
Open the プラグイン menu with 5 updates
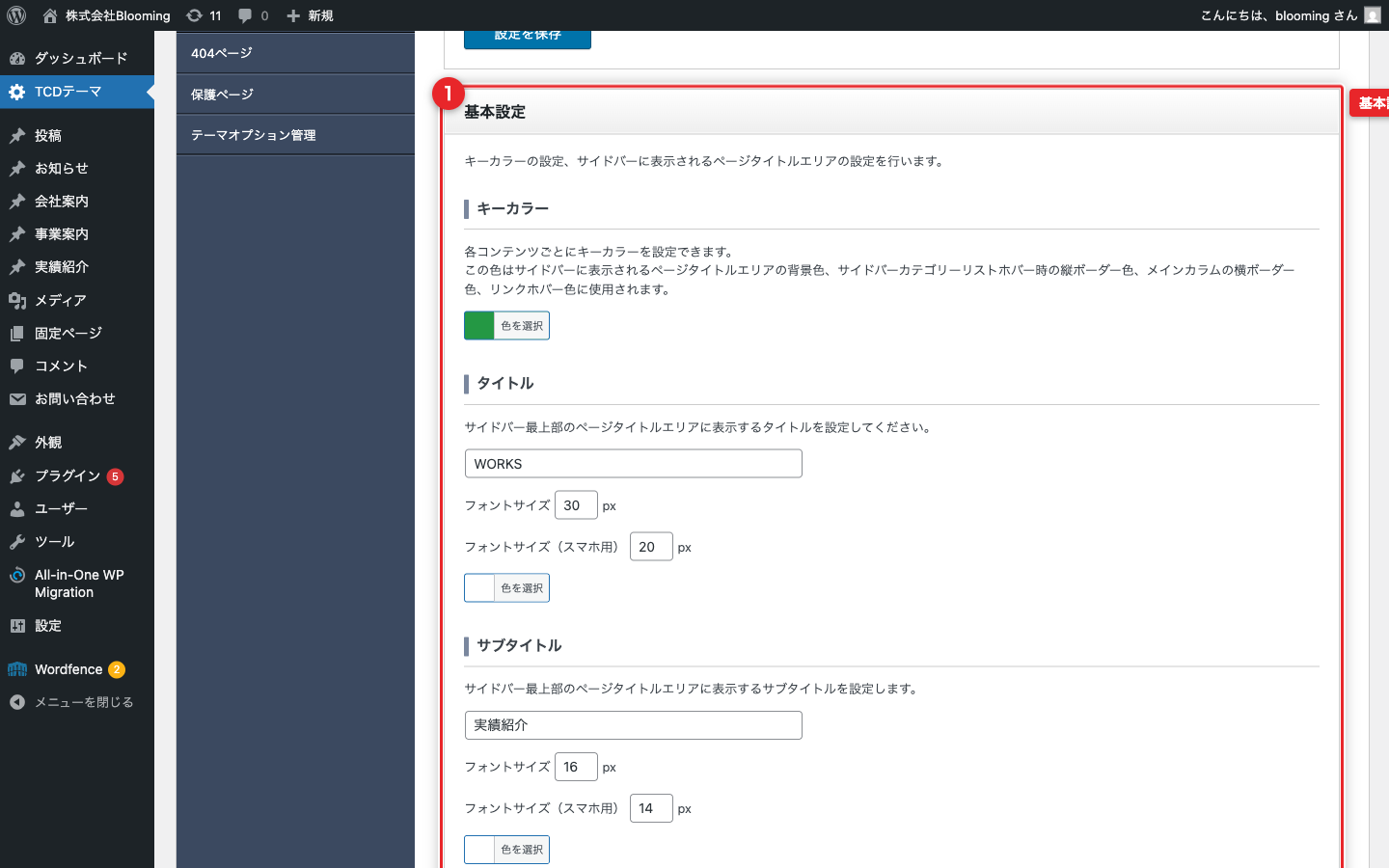pyautogui.click(x=77, y=476)
